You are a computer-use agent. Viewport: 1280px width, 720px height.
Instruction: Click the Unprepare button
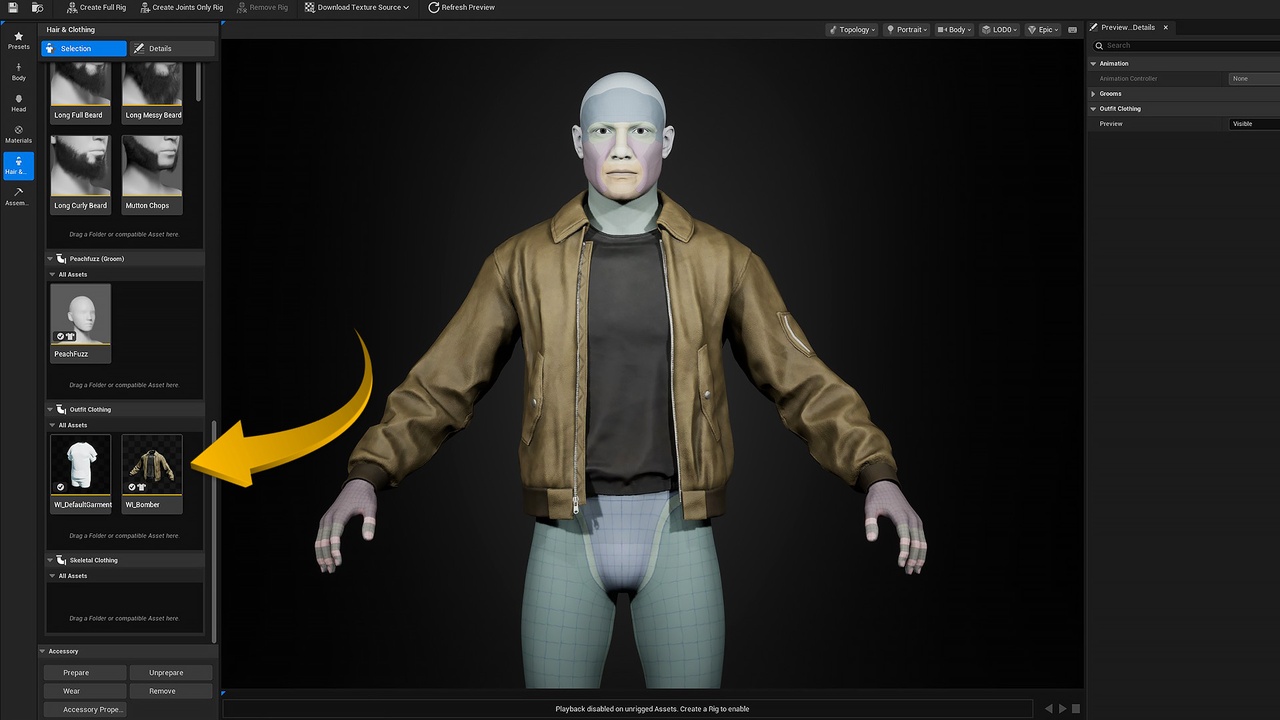tap(171, 673)
